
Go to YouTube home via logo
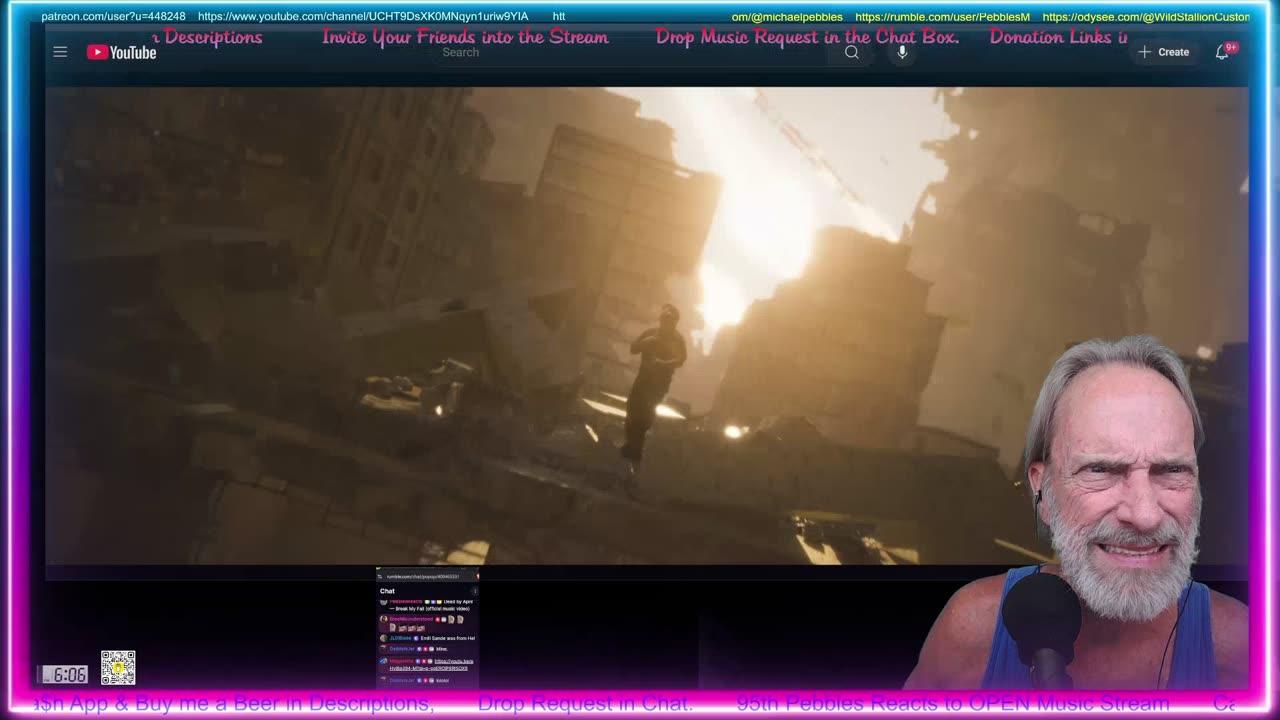[x=122, y=52]
